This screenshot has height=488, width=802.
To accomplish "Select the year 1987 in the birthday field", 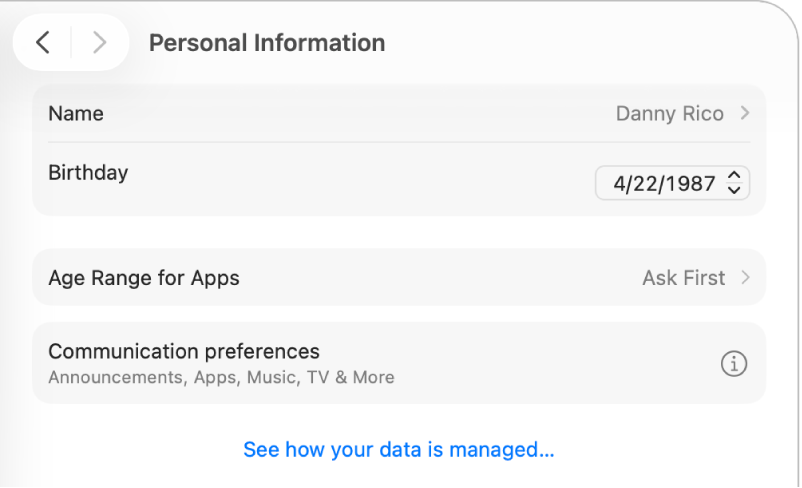I will coord(691,184).
